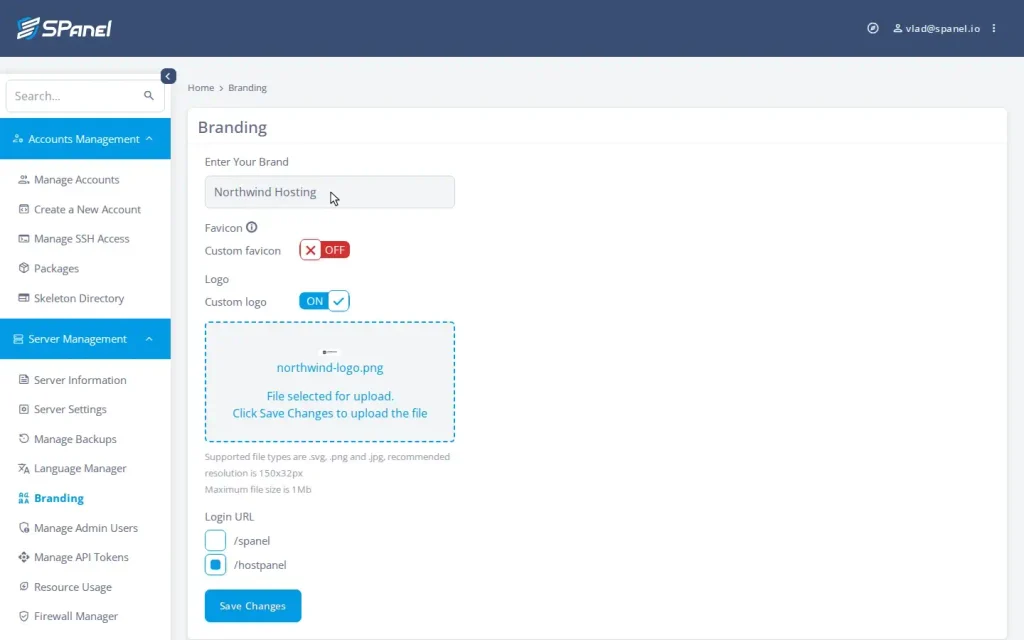The width and height of the screenshot is (1024, 640).
Task: Click the /spanel label text
Action: 252,541
